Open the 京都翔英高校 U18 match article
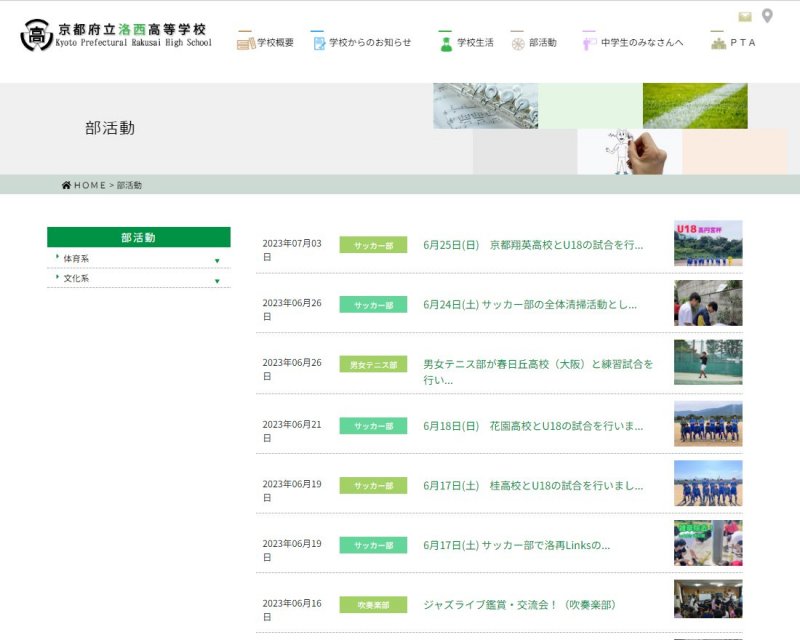 [533, 245]
